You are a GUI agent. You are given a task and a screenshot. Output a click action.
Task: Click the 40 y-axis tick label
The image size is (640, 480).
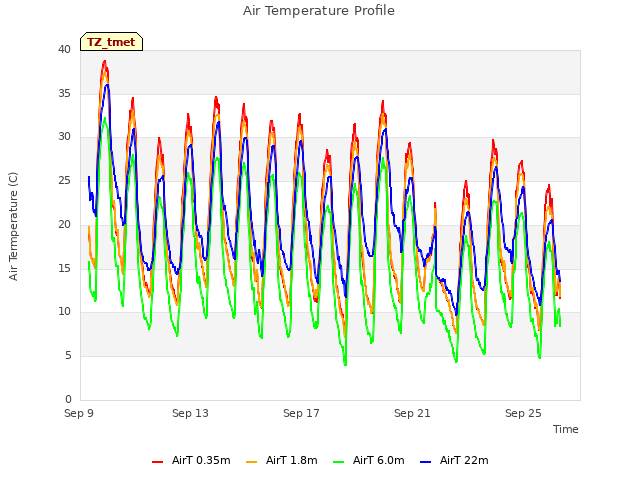point(64,49)
